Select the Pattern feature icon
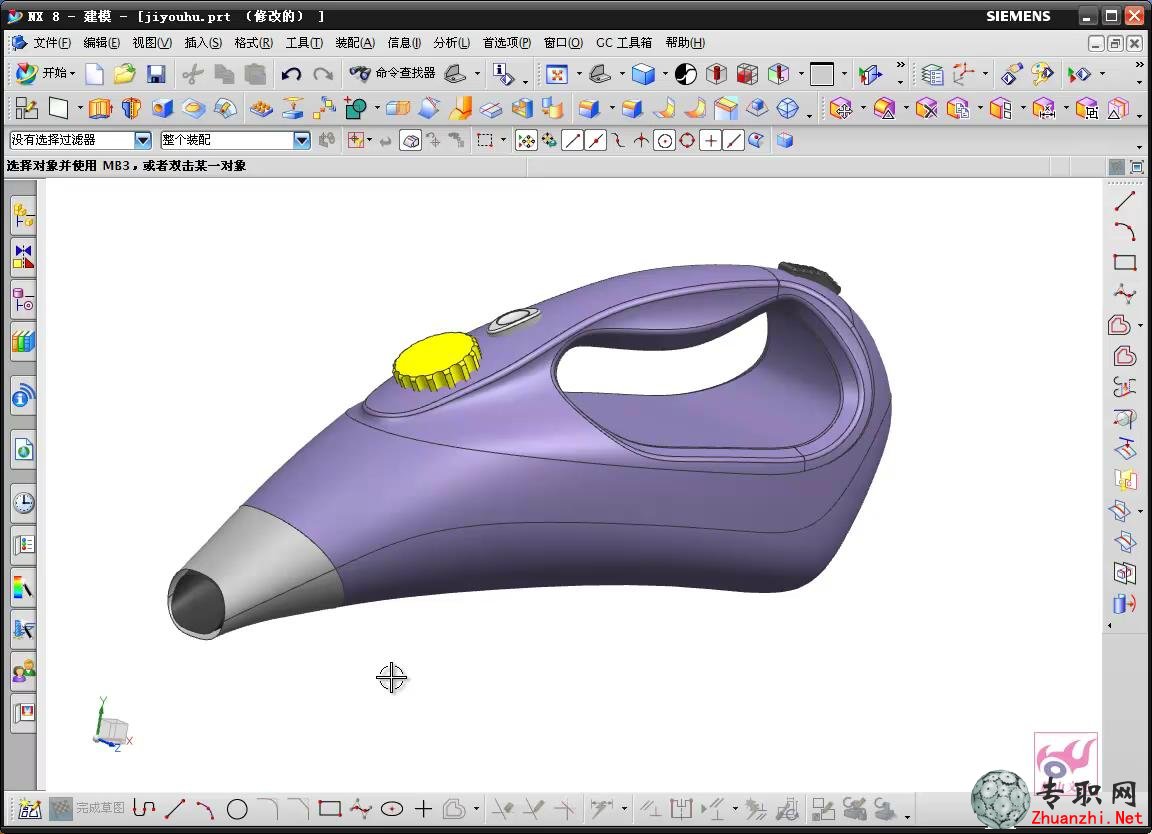 click(262, 109)
